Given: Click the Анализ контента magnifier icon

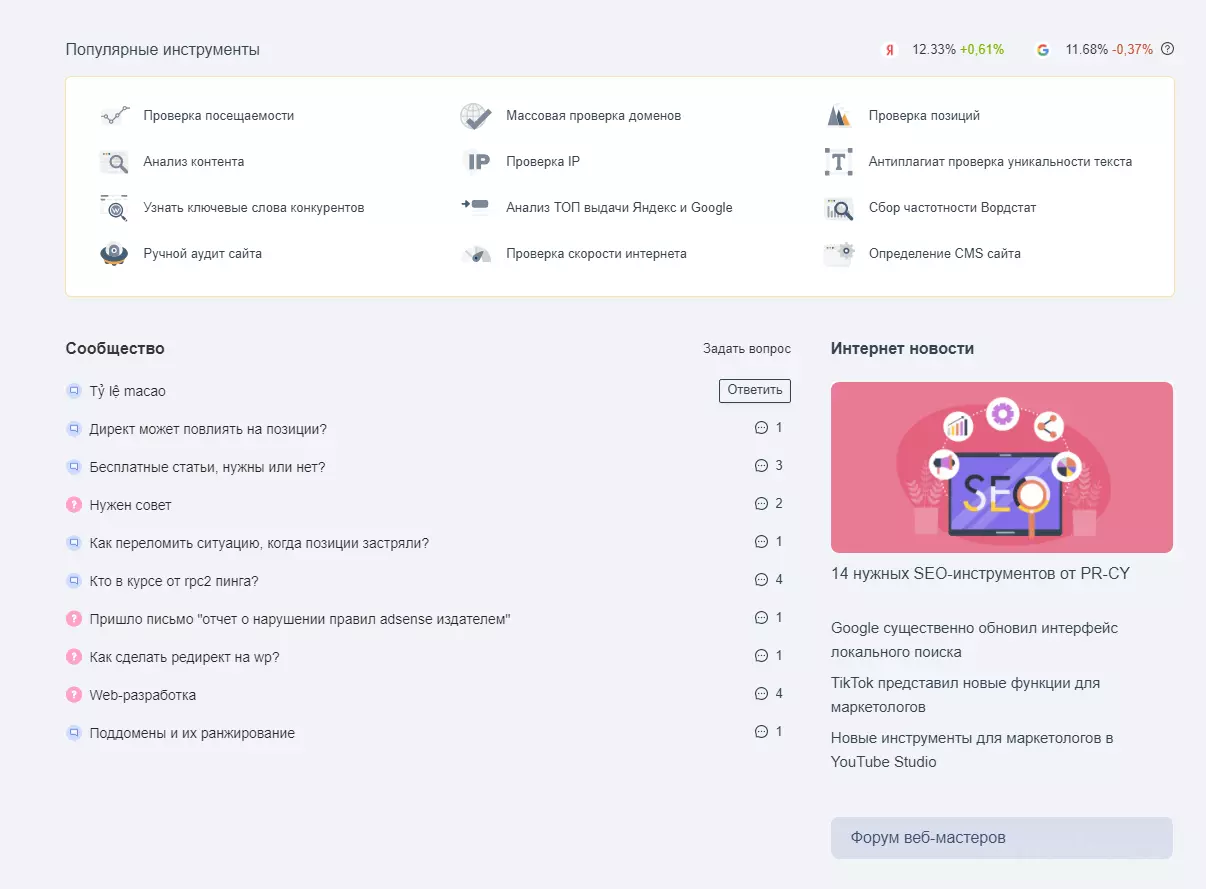Looking at the screenshot, I should [115, 161].
